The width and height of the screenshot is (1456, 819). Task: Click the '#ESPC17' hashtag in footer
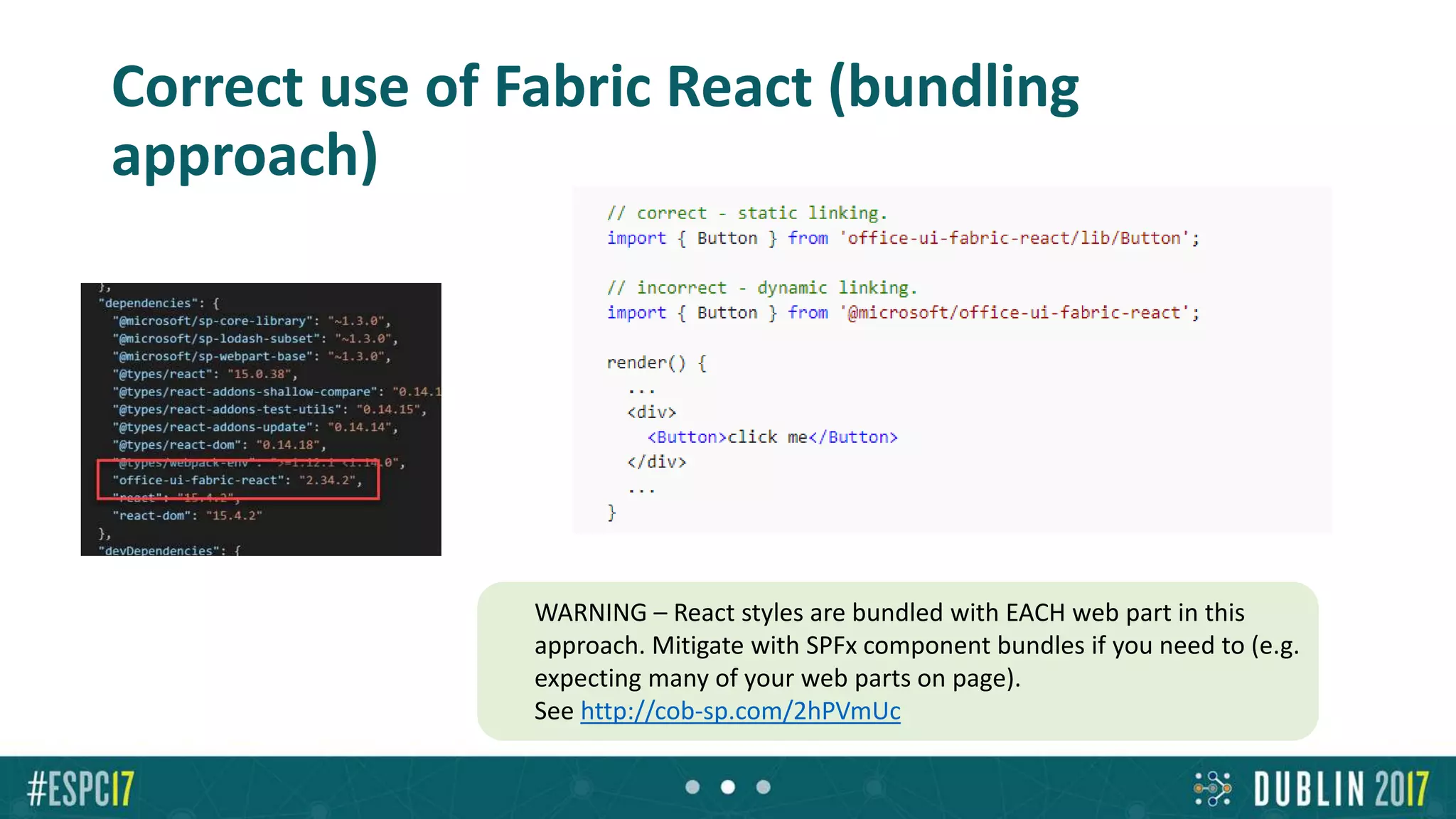(80, 788)
